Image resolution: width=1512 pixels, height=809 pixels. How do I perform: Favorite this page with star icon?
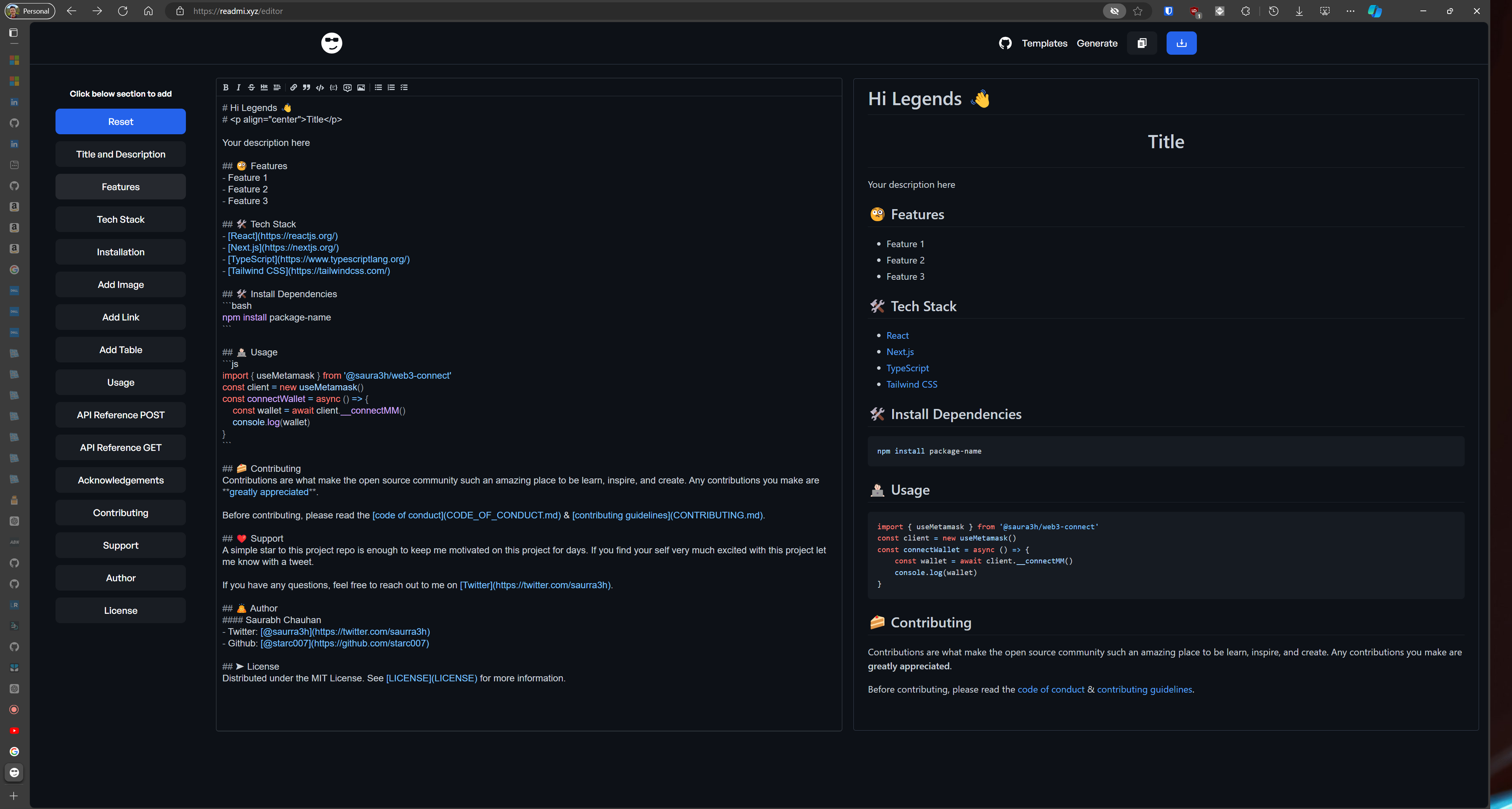click(x=1137, y=11)
